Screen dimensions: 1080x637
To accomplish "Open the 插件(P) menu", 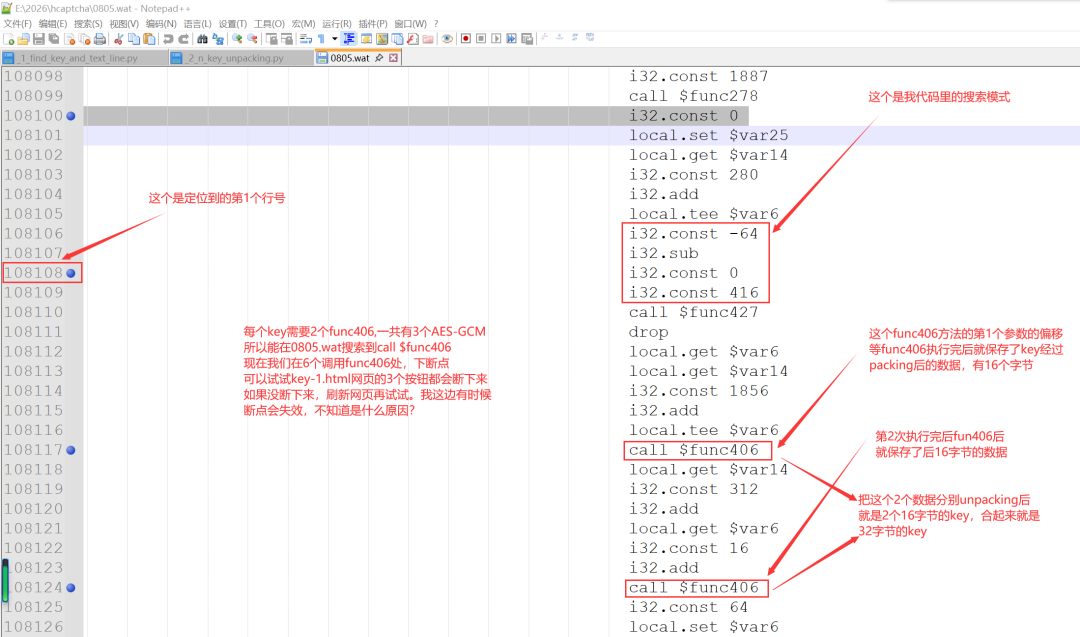I will [372, 23].
